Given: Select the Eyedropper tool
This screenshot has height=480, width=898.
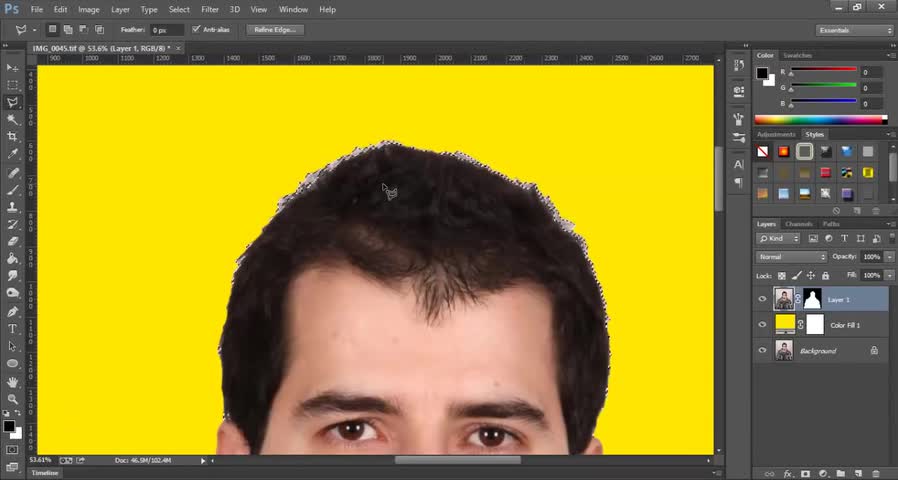Looking at the screenshot, I should point(12,154).
